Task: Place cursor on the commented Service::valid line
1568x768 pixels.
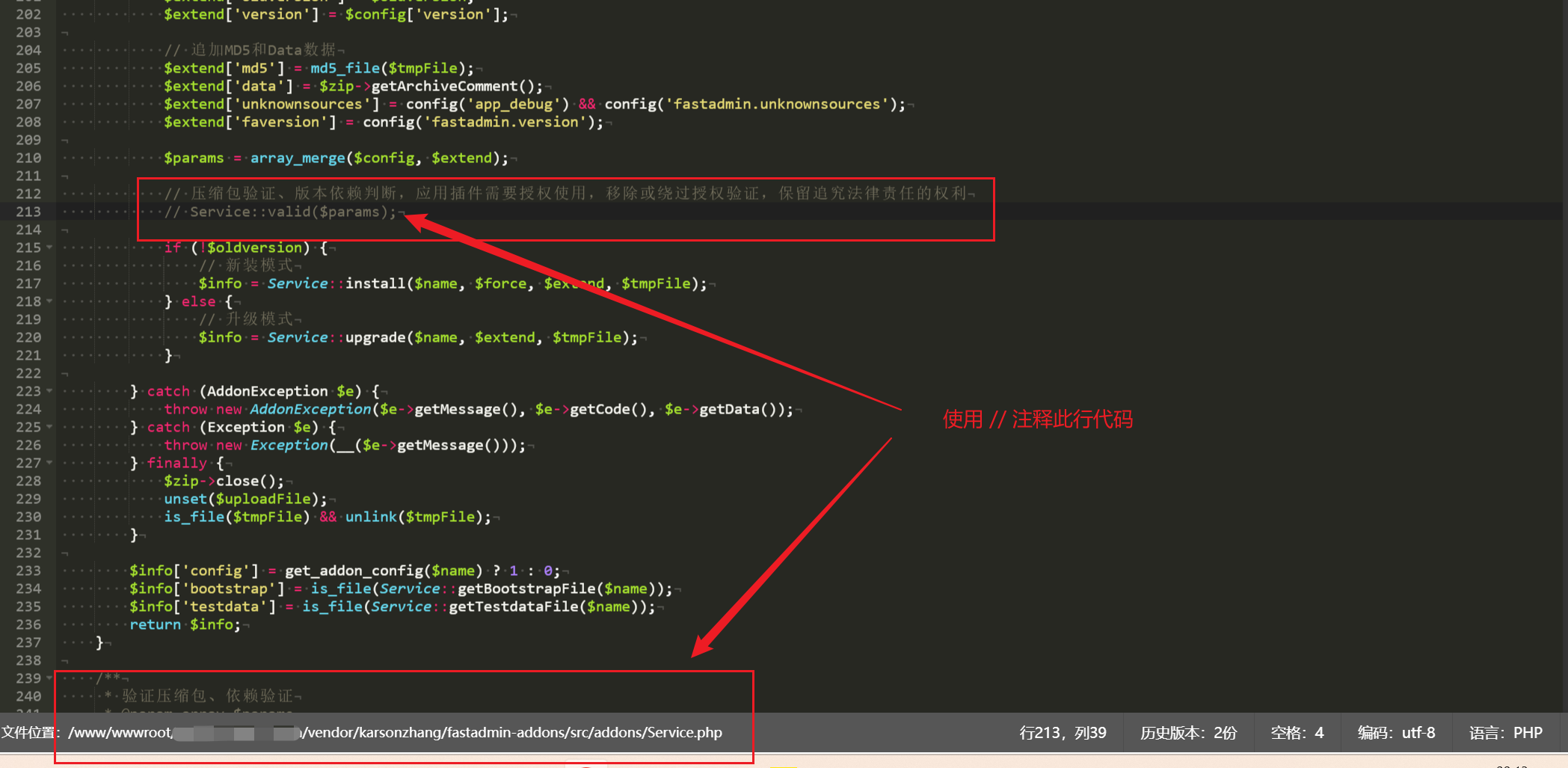Action: click(x=292, y=212)
